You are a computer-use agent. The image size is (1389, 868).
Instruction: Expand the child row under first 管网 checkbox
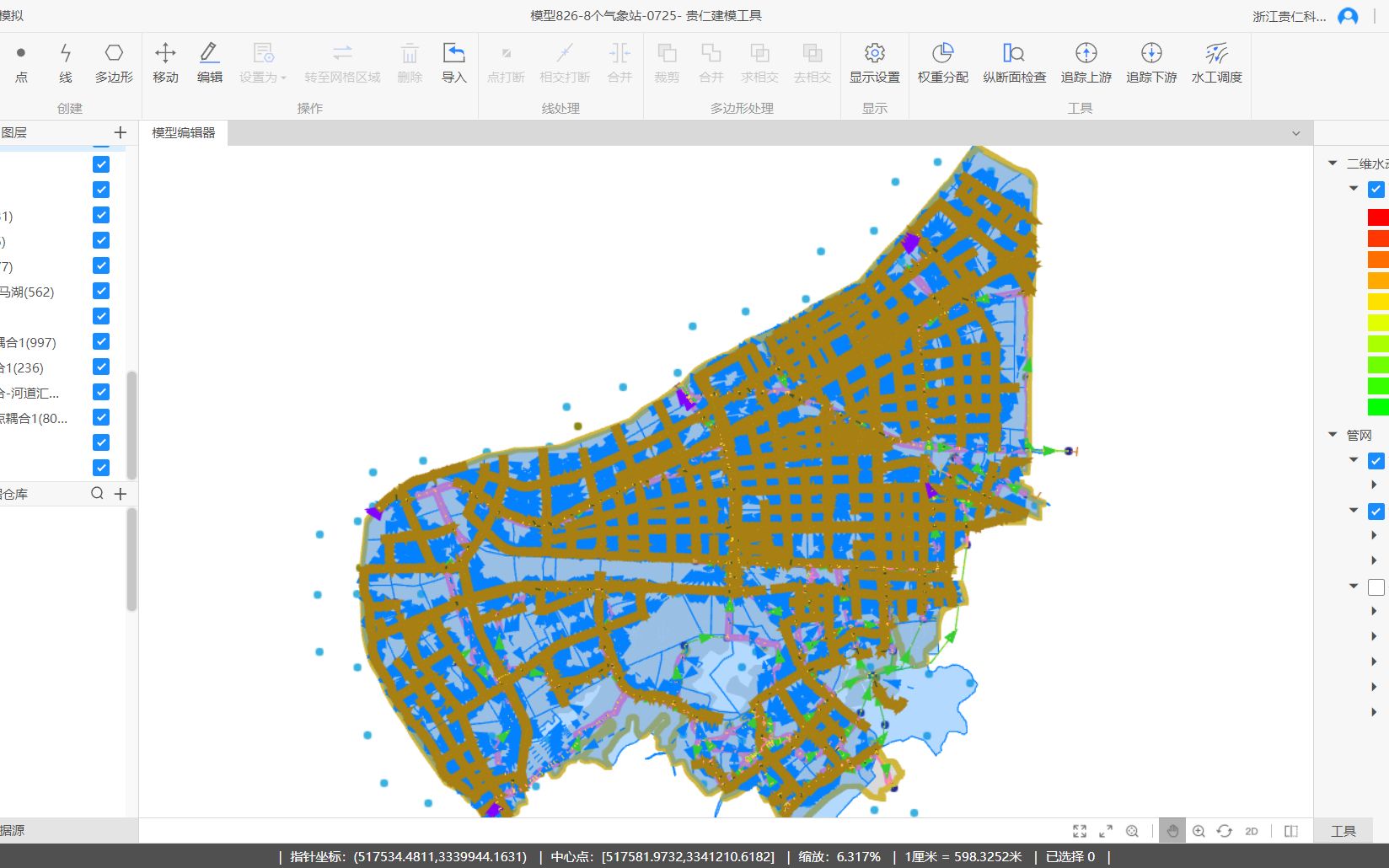coord(1374,485)
